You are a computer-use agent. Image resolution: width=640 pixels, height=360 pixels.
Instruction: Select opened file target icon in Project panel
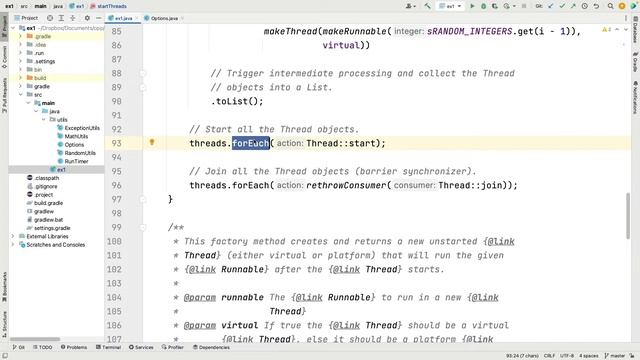50,18
